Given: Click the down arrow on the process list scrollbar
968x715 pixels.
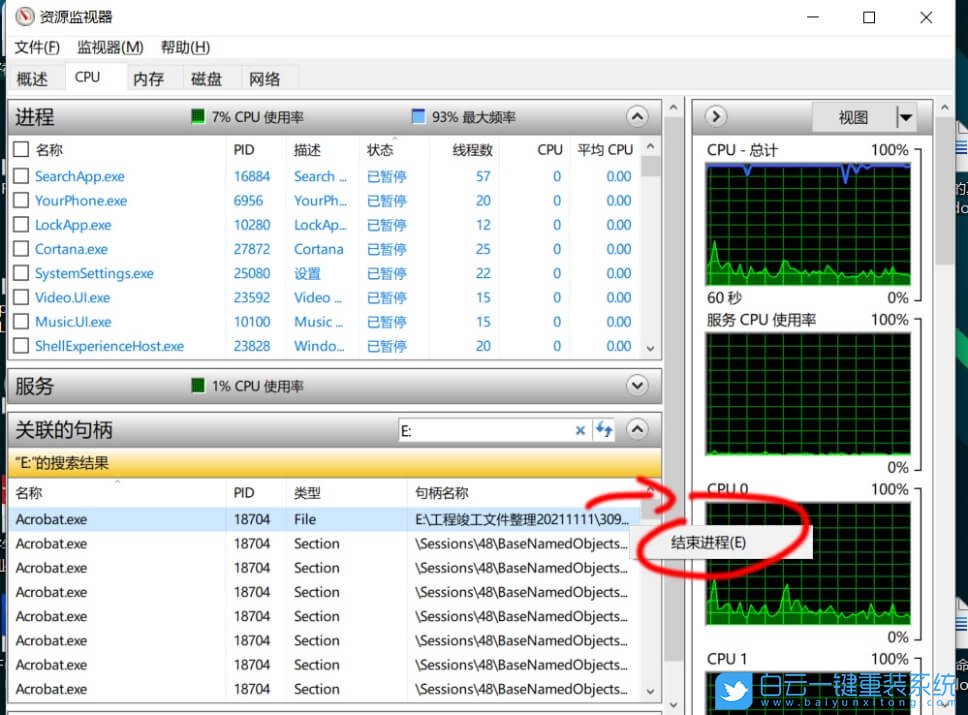Looking at the screenshot, I should pyautogui.click(x=652, y=347).
